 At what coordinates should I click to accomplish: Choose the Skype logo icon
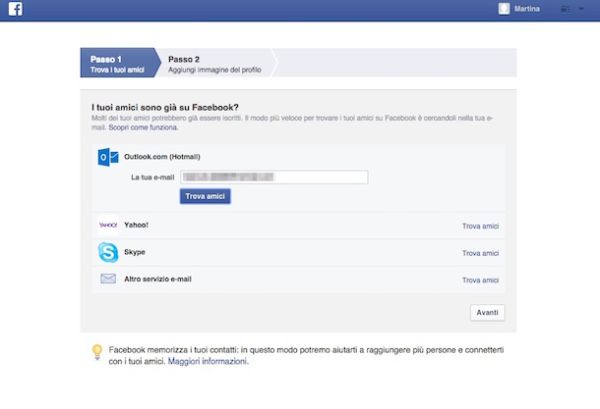(x=108, y=253)
